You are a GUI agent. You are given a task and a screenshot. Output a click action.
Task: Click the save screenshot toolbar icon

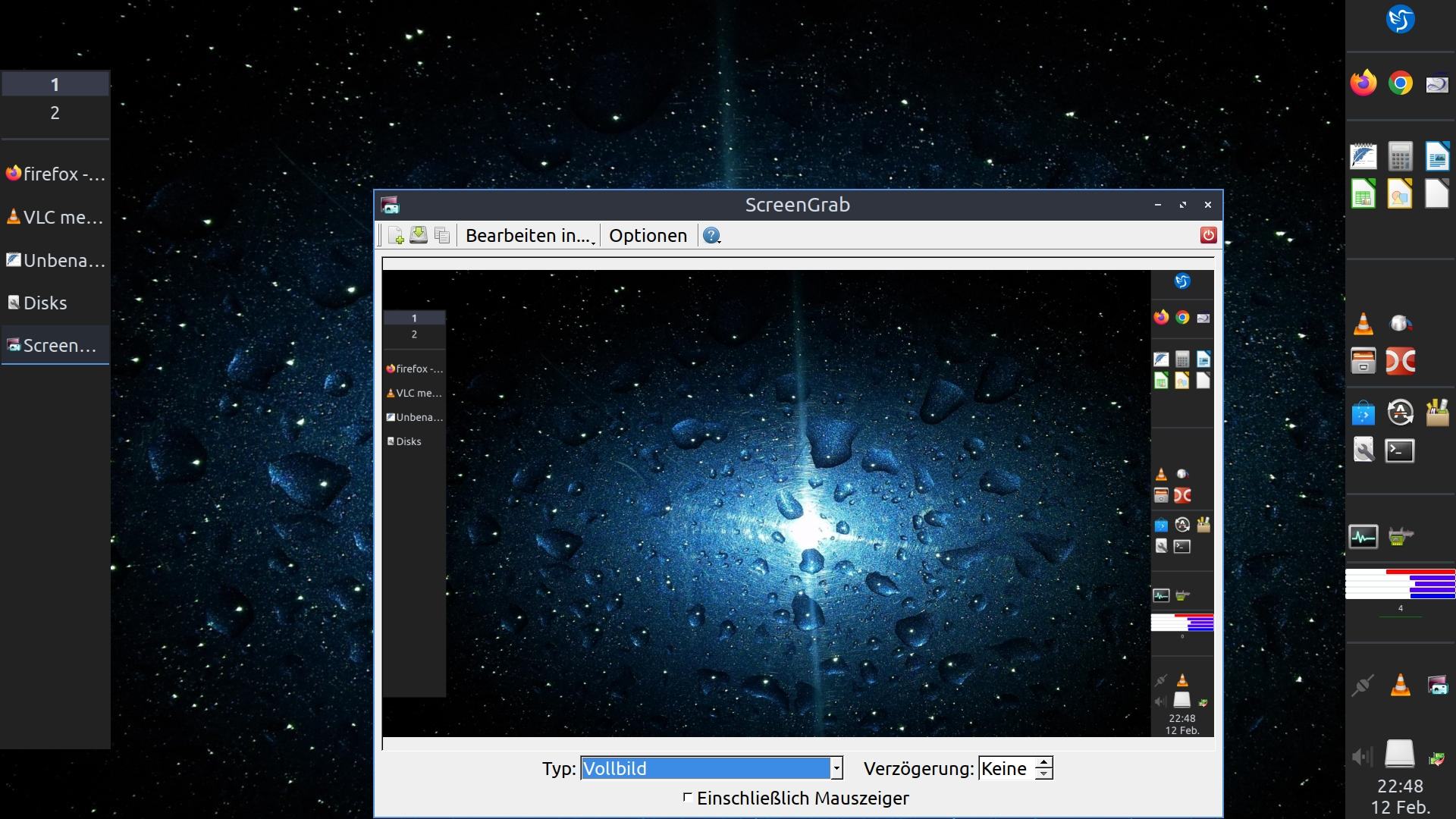tap(419, 236)
